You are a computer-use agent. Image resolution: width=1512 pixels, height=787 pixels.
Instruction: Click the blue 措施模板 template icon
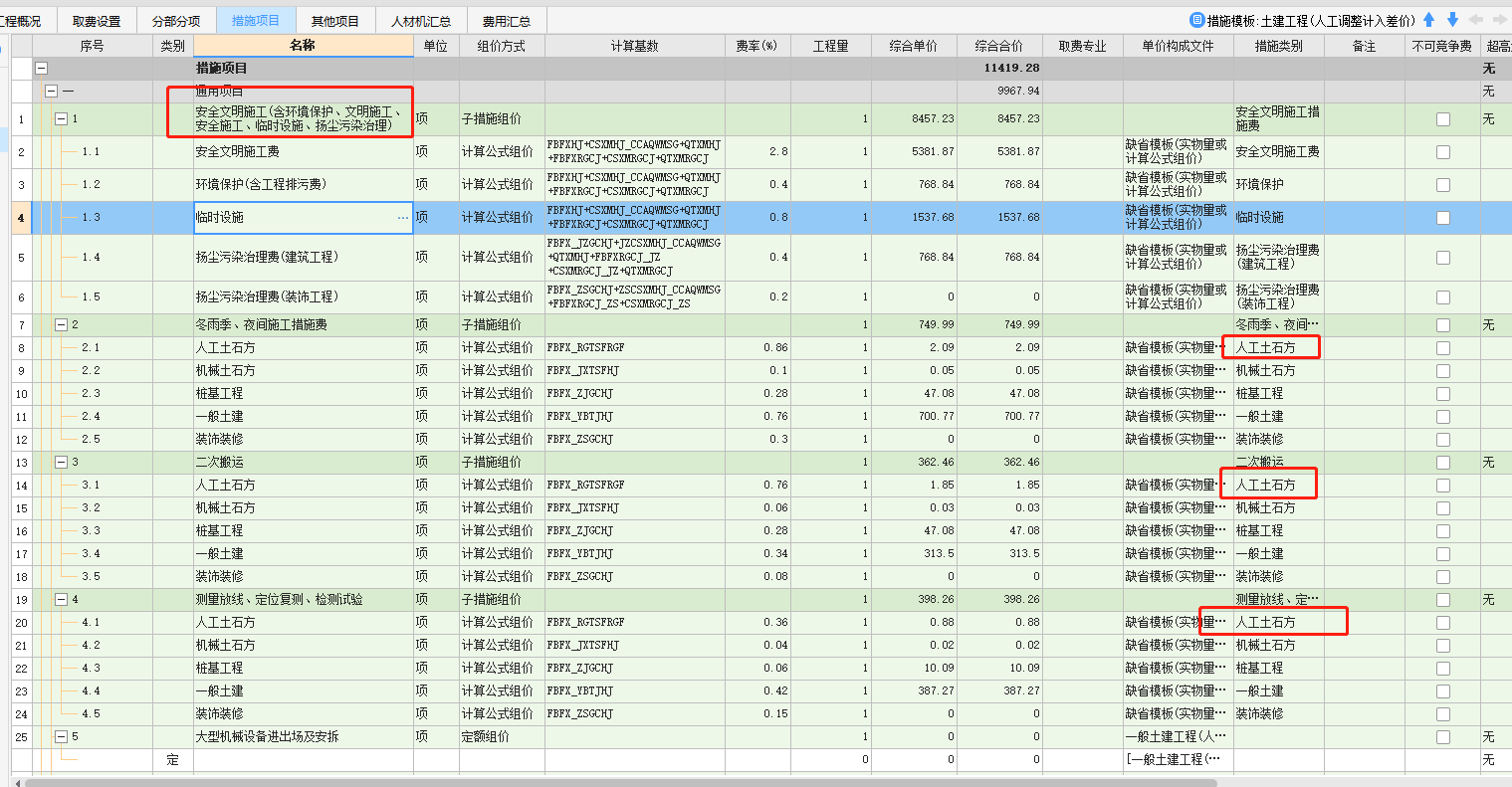click(1197, 20)
